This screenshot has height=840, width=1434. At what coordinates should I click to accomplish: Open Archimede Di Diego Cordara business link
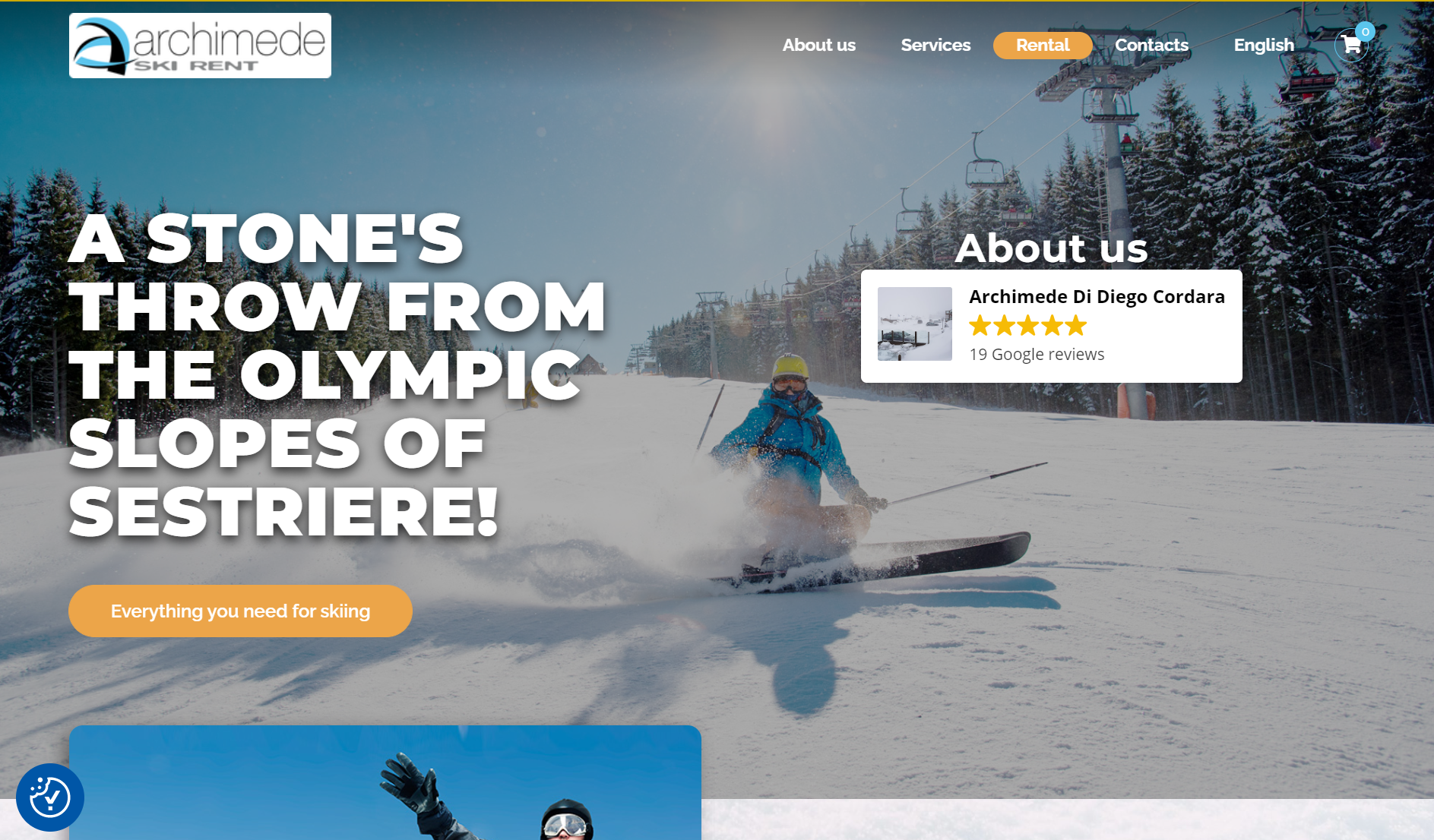click(1097, 296)
